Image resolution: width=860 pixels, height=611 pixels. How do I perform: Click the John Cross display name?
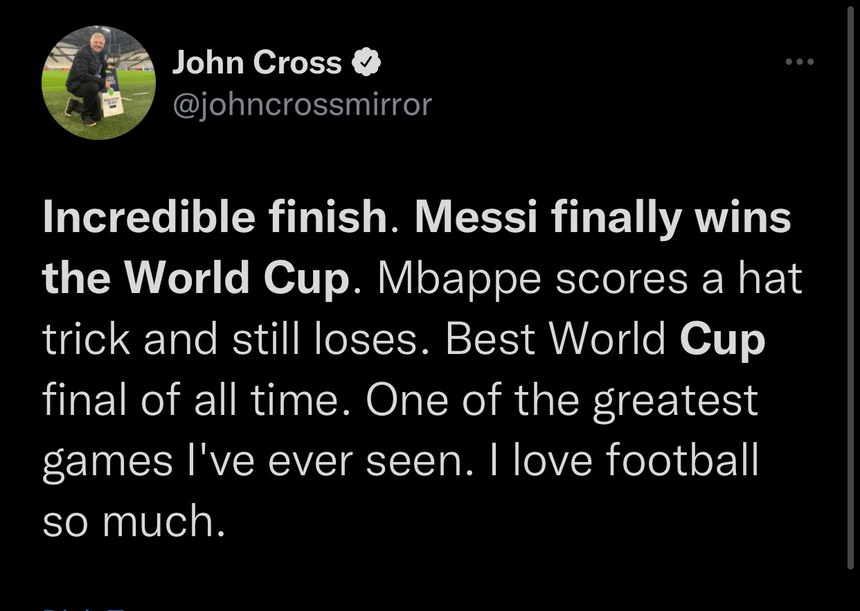[257, 63]
